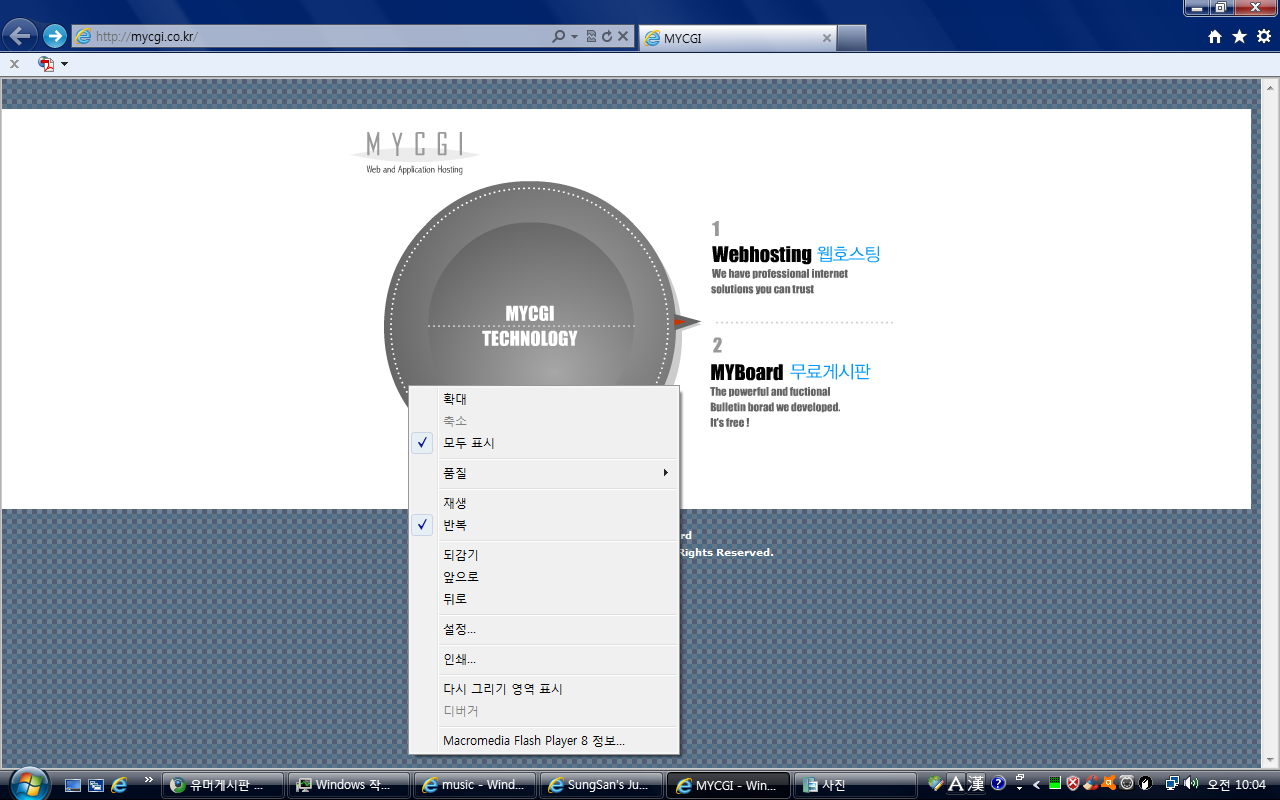1280x800 pixels.
Task: Switch to the Windows 작... taskbar button
Action: (349, 785)
